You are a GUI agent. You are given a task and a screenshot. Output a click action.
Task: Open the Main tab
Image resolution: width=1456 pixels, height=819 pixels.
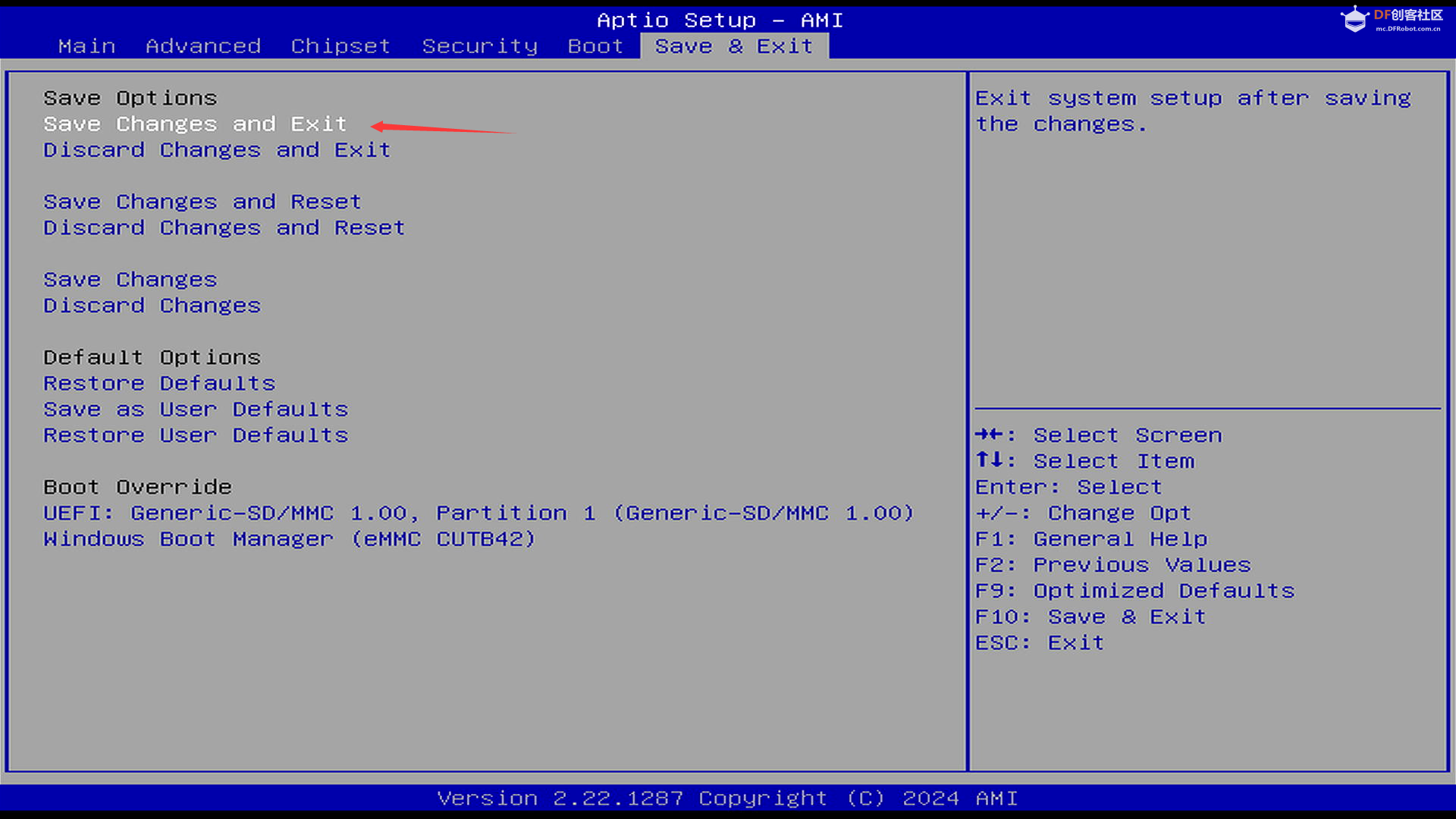(x=87, y=46)
